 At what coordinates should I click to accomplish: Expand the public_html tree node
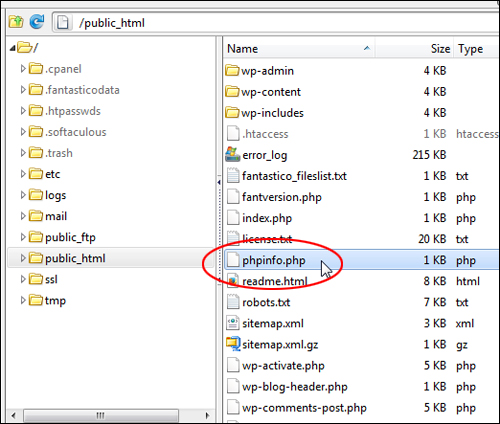coord(23,258)
